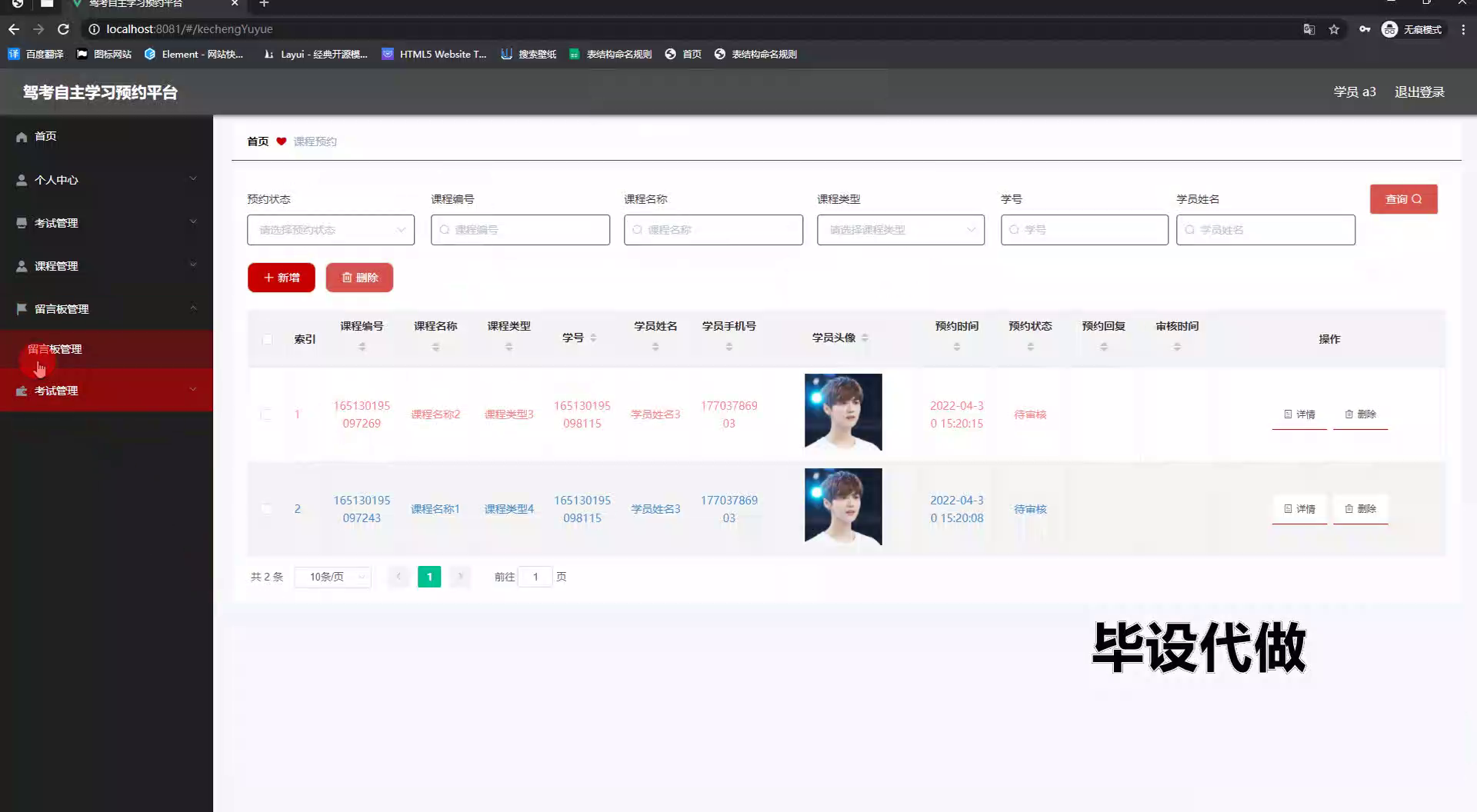Bookmark this page with star icon

(x=1334, y=29)
